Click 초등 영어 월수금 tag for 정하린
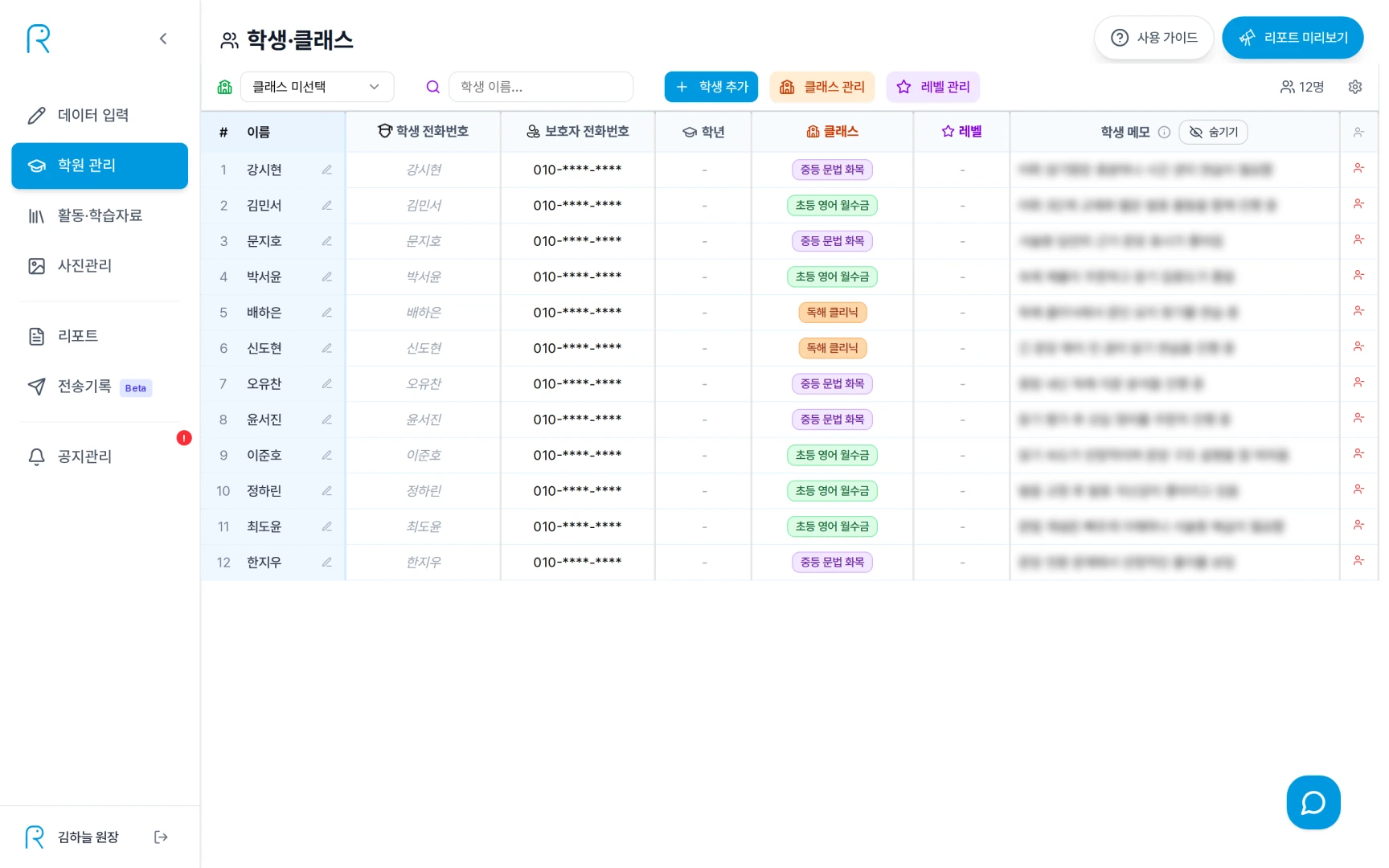 click(832, 491)
